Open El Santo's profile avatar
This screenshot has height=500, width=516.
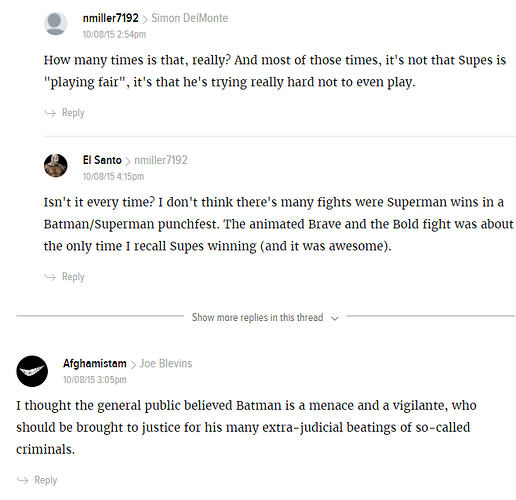(x=56, y=165)
